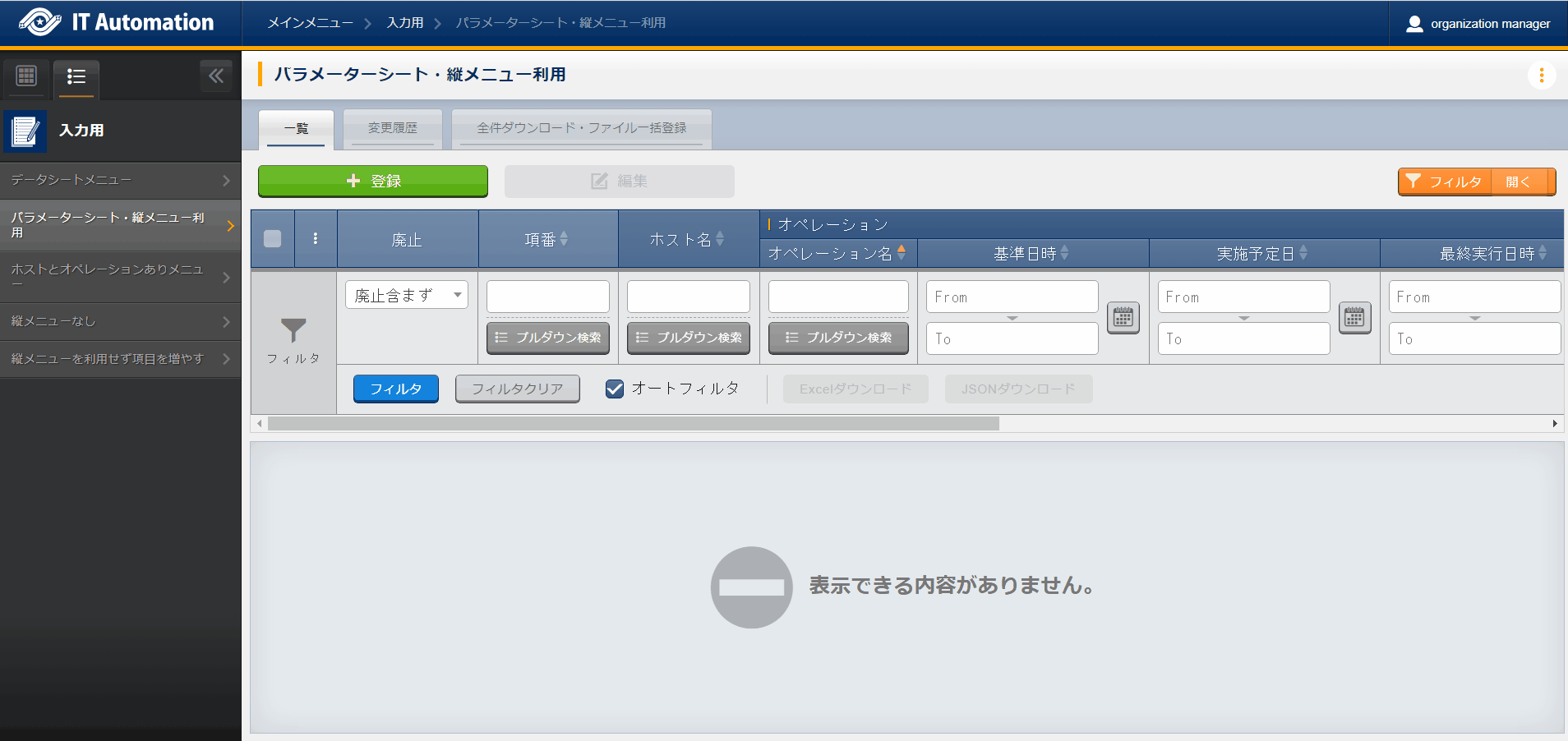Open calendar picker for 基準日時 filter
The height and width of the screenshot is (741, 1568).
coord(1123,317)
